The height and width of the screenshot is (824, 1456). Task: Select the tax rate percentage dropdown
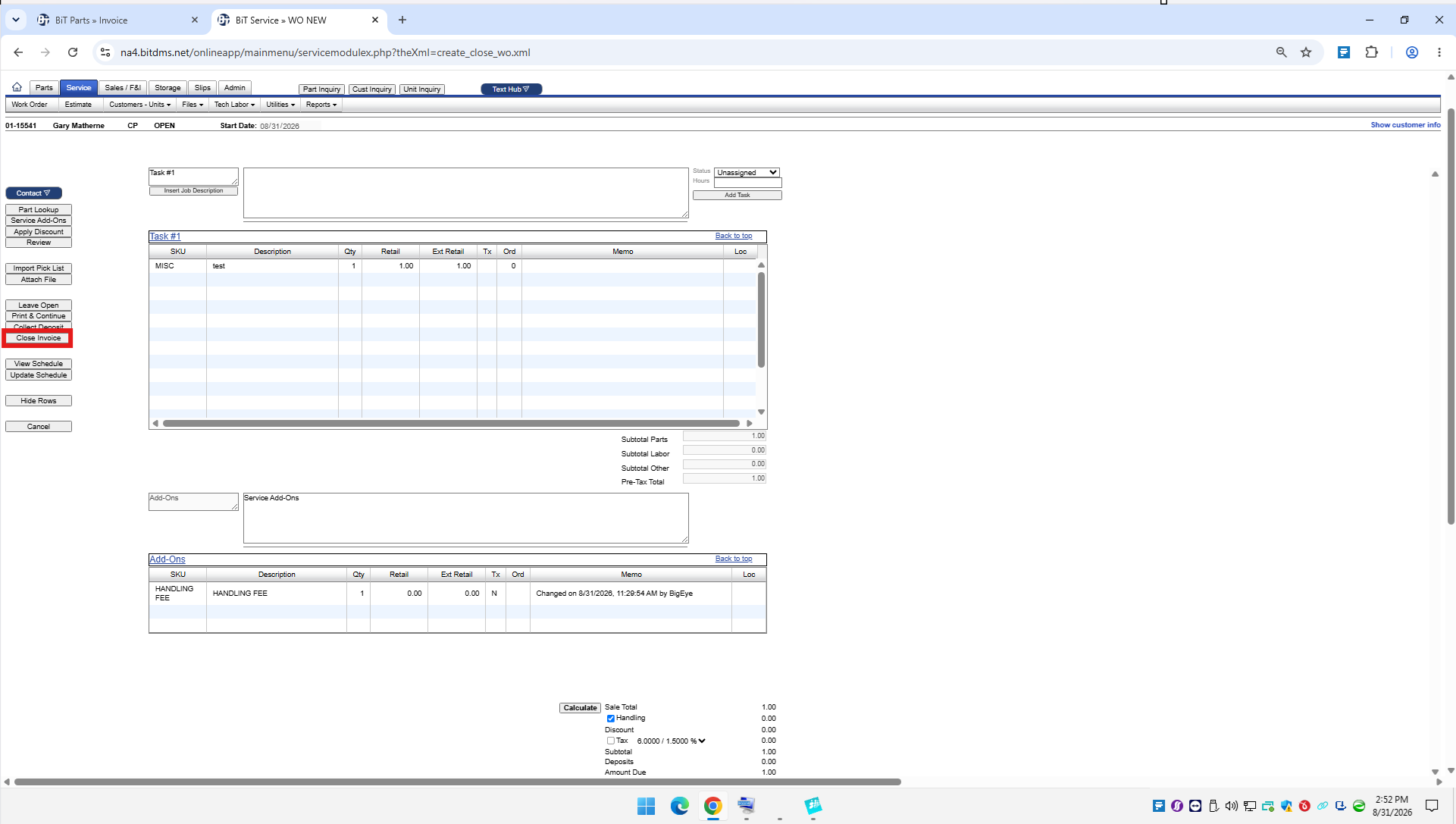click(671, 741)
